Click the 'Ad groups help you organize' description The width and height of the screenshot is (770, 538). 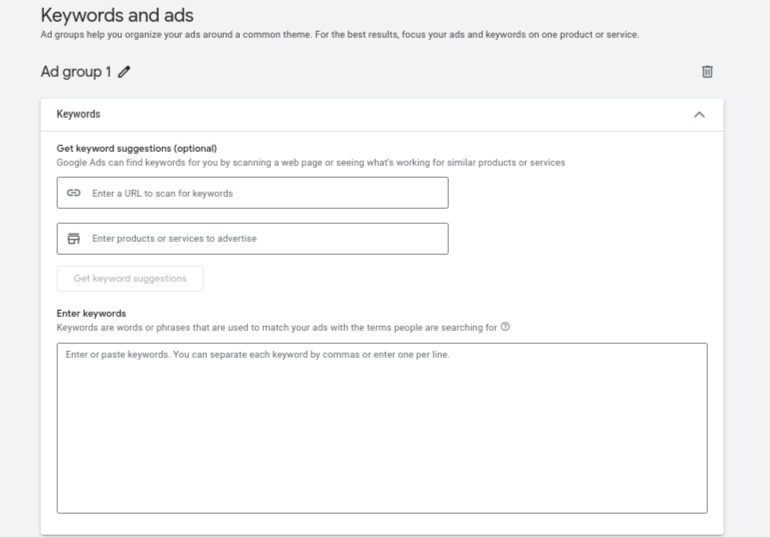point(340,35)
